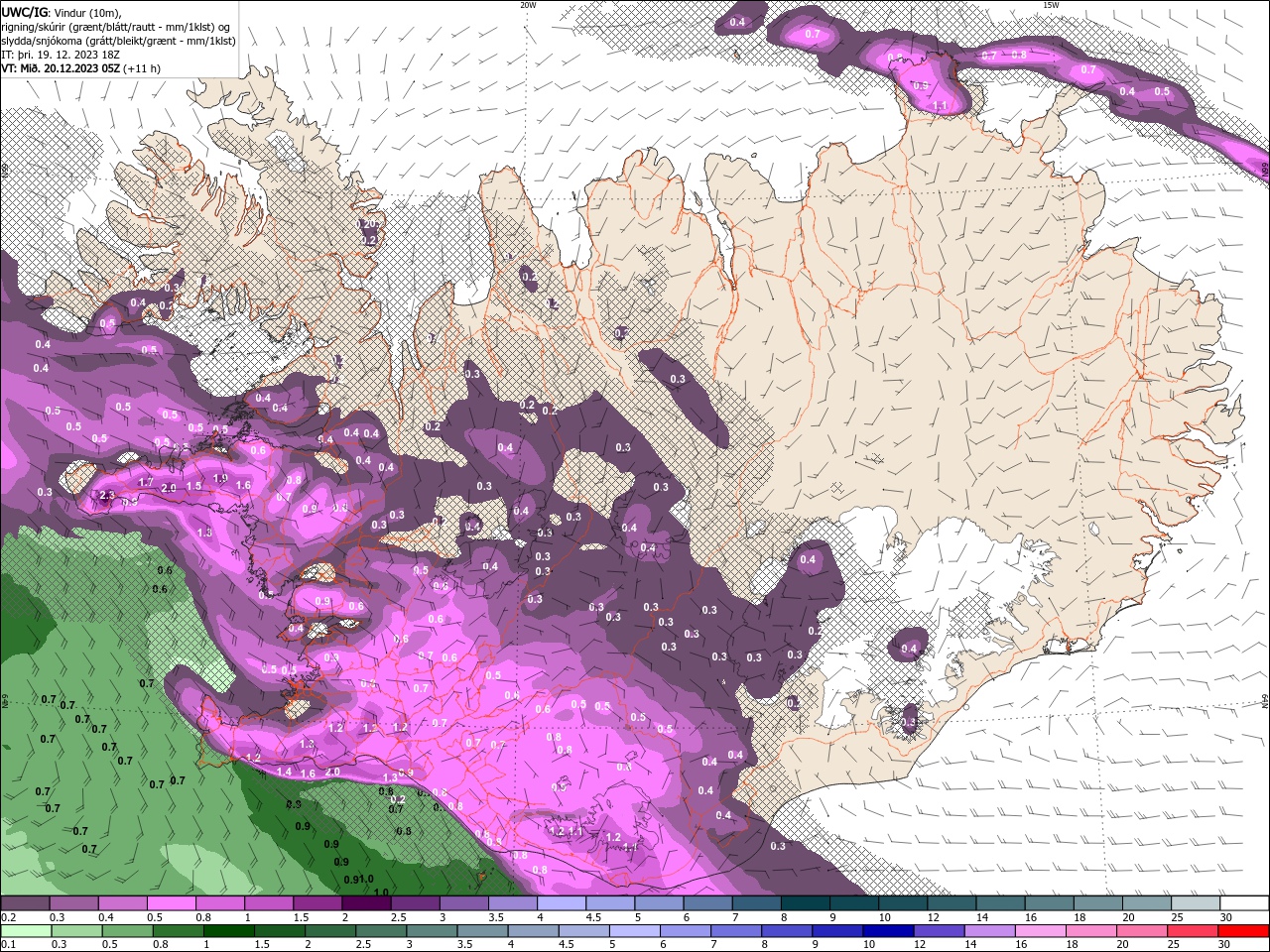Screen dimensions: 1270x952
Task: Click the UWC/IG title text
Action: [24, 12]
